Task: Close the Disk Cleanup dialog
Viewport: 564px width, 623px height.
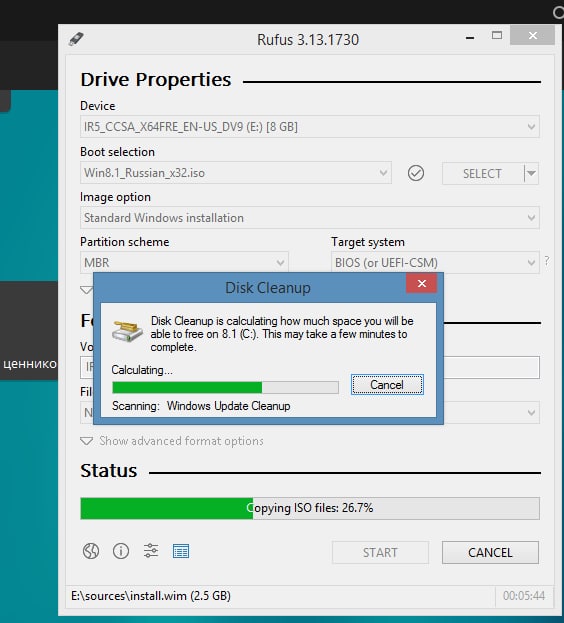Action: coord(422,283)
